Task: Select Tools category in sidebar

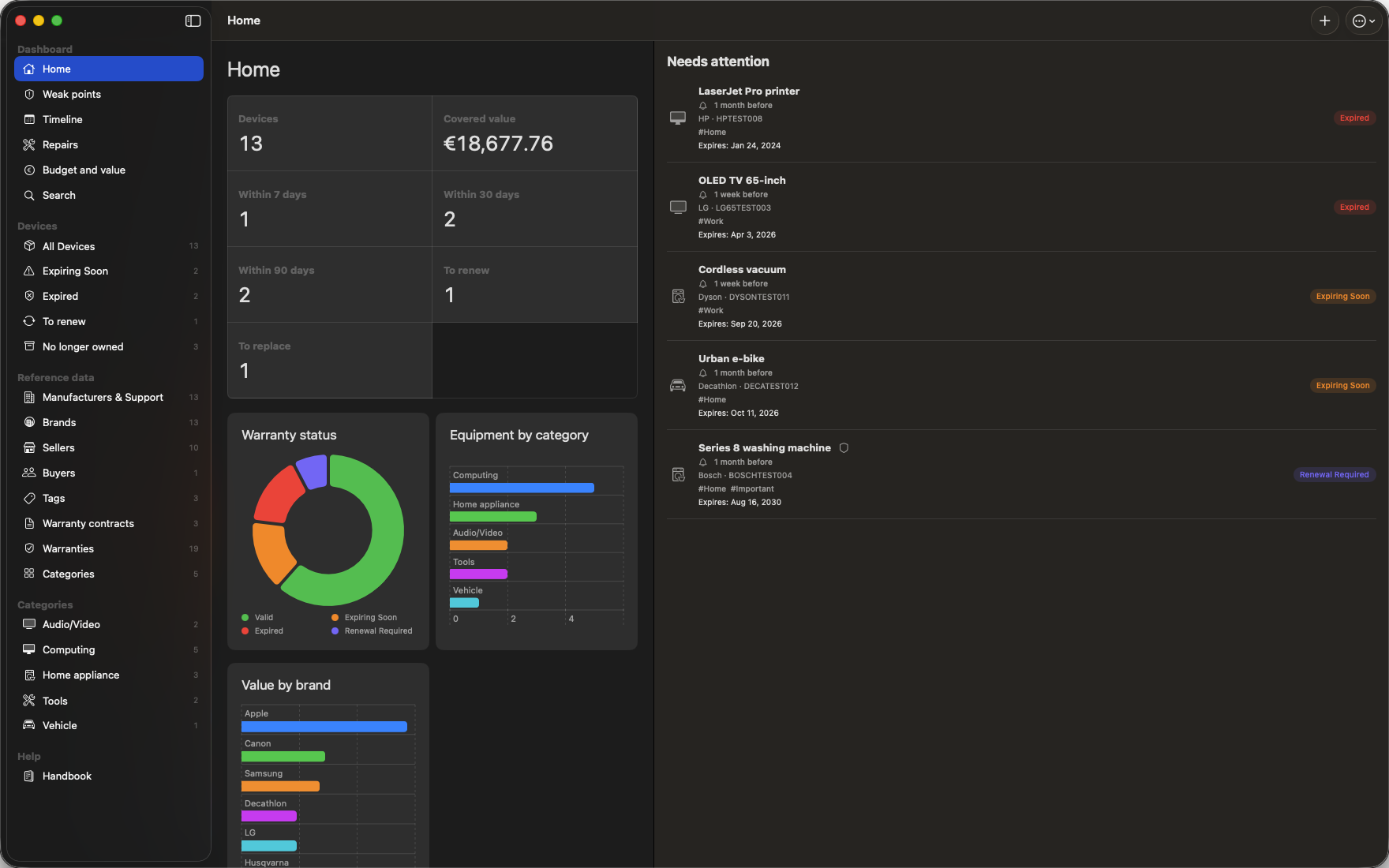Action: click(109, 701)
